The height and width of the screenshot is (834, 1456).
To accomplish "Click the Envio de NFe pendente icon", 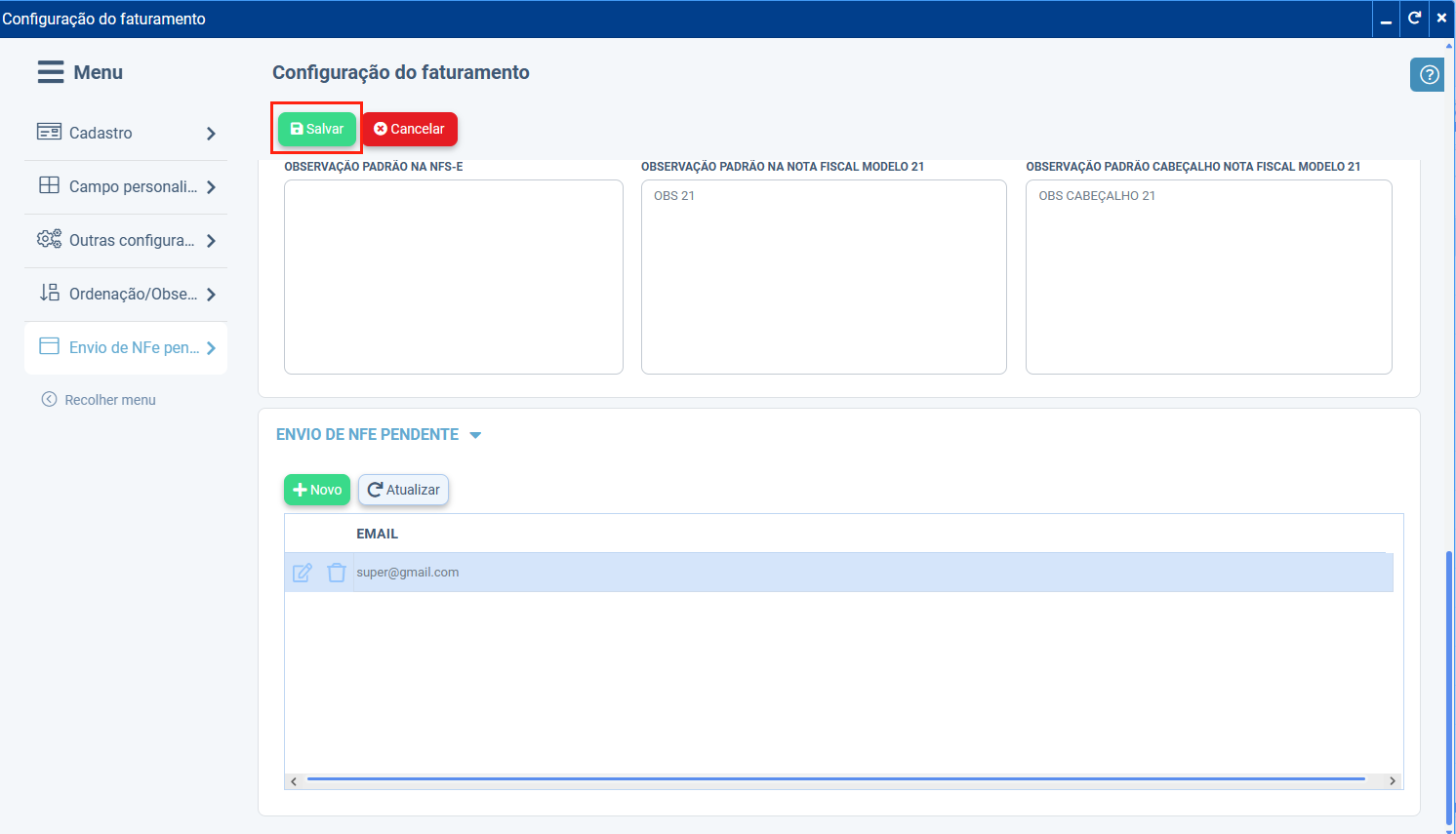I will [x=49, y=346].
